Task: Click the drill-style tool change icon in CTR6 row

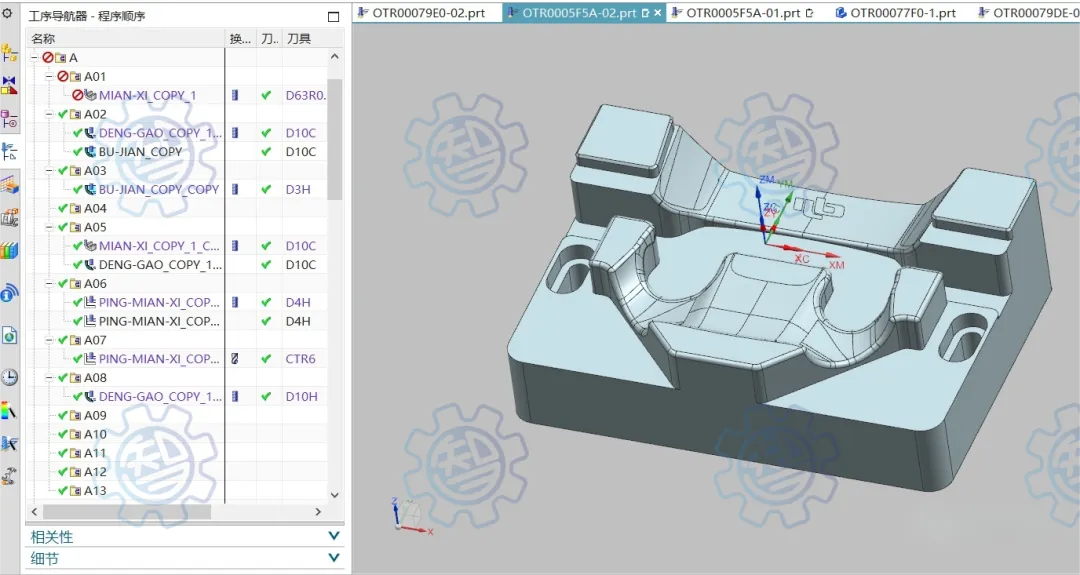Action: tap(235, 358)
